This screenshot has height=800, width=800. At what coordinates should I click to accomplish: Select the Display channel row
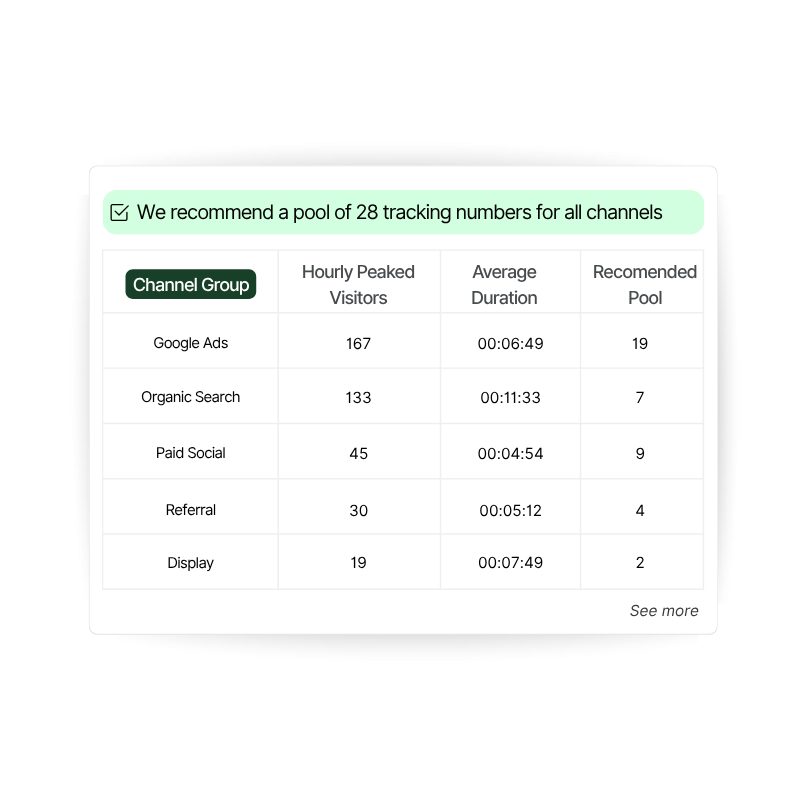point(190,562)
